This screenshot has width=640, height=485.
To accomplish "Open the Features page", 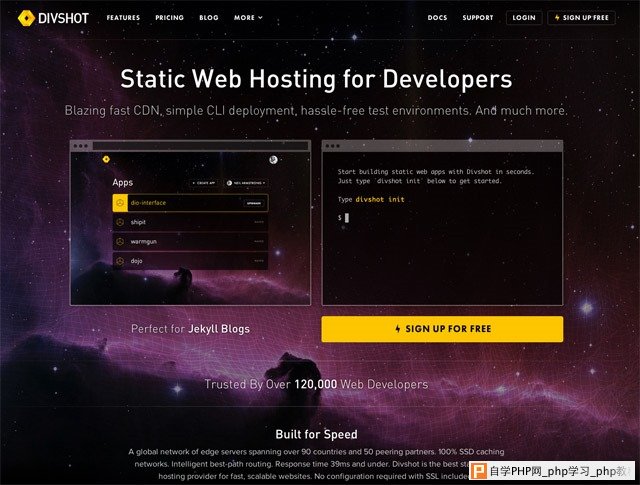I will (123, 18).
